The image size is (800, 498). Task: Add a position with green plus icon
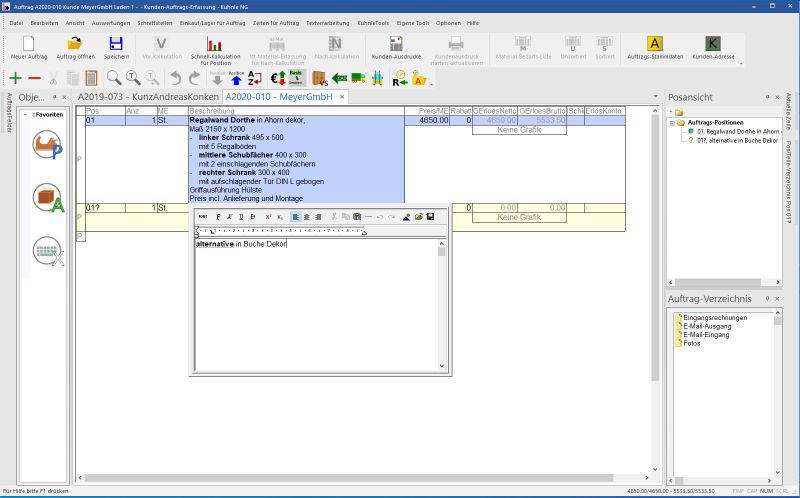[15, 78]
